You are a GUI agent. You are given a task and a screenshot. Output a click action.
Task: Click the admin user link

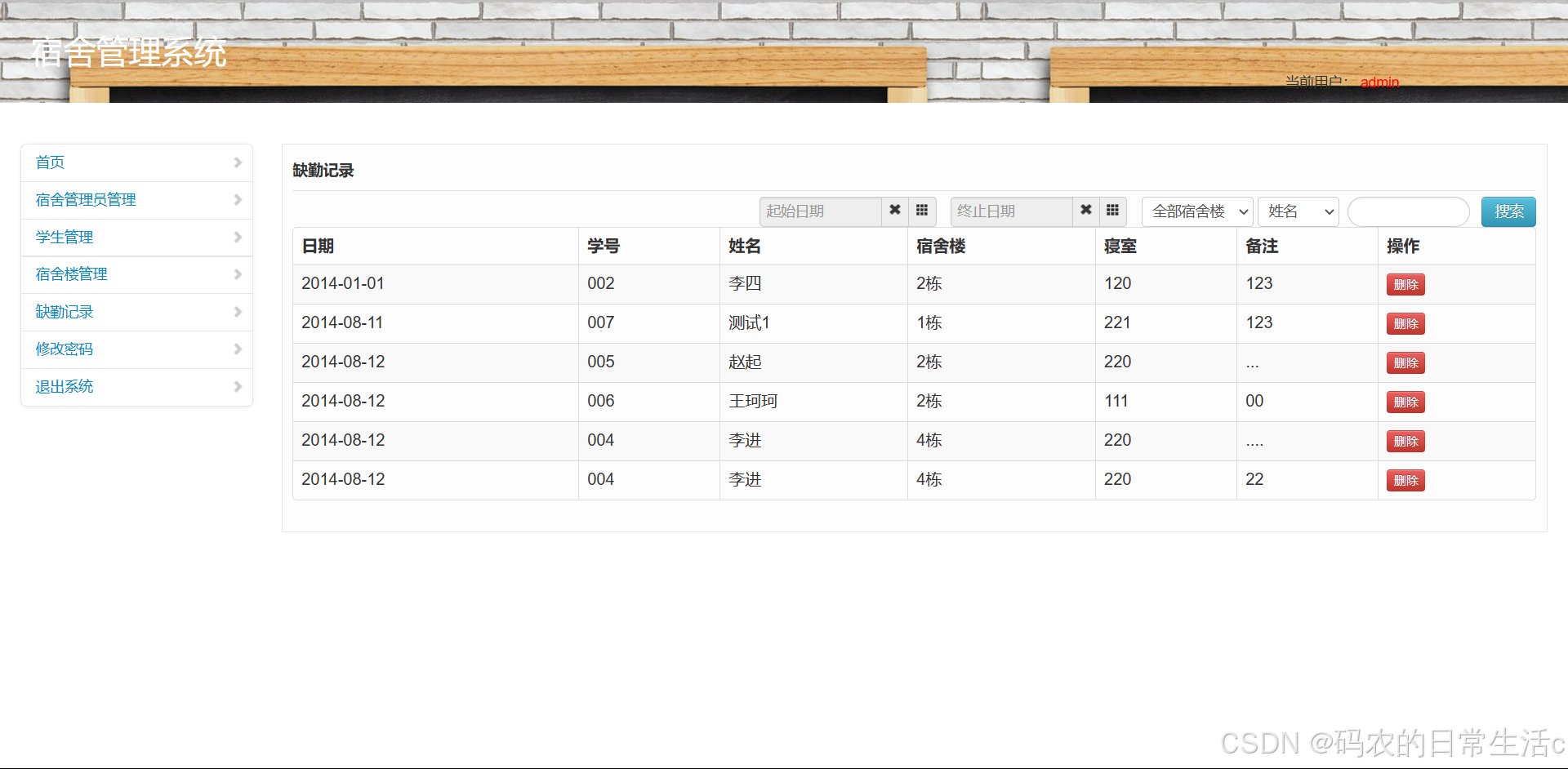[x=1379, y=82]
